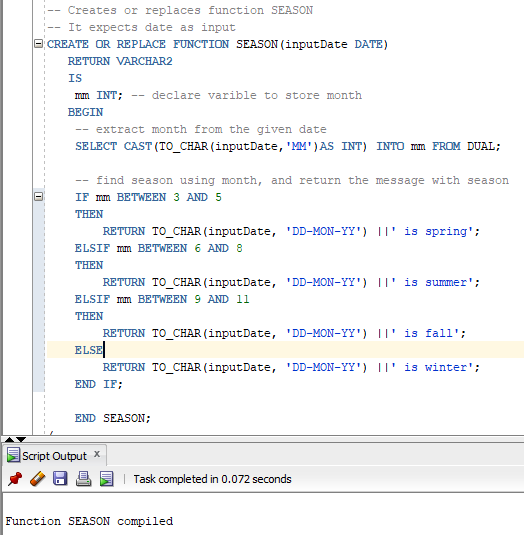
Task: Click the 'IS' keyword line
Action: pos(75,78)
